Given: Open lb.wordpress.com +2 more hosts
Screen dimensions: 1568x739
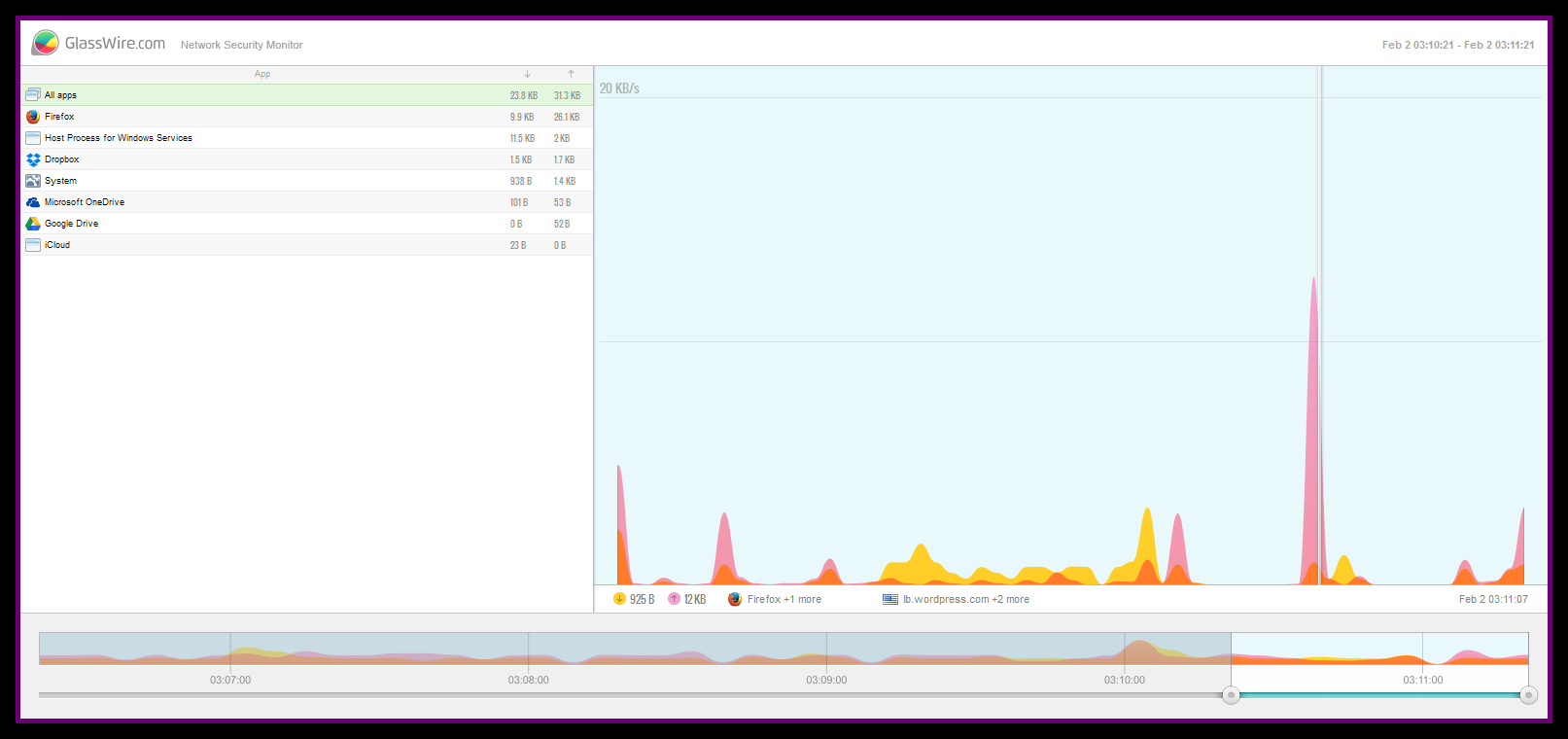Looking at the screenshot, I should click(x=965, y=600).
